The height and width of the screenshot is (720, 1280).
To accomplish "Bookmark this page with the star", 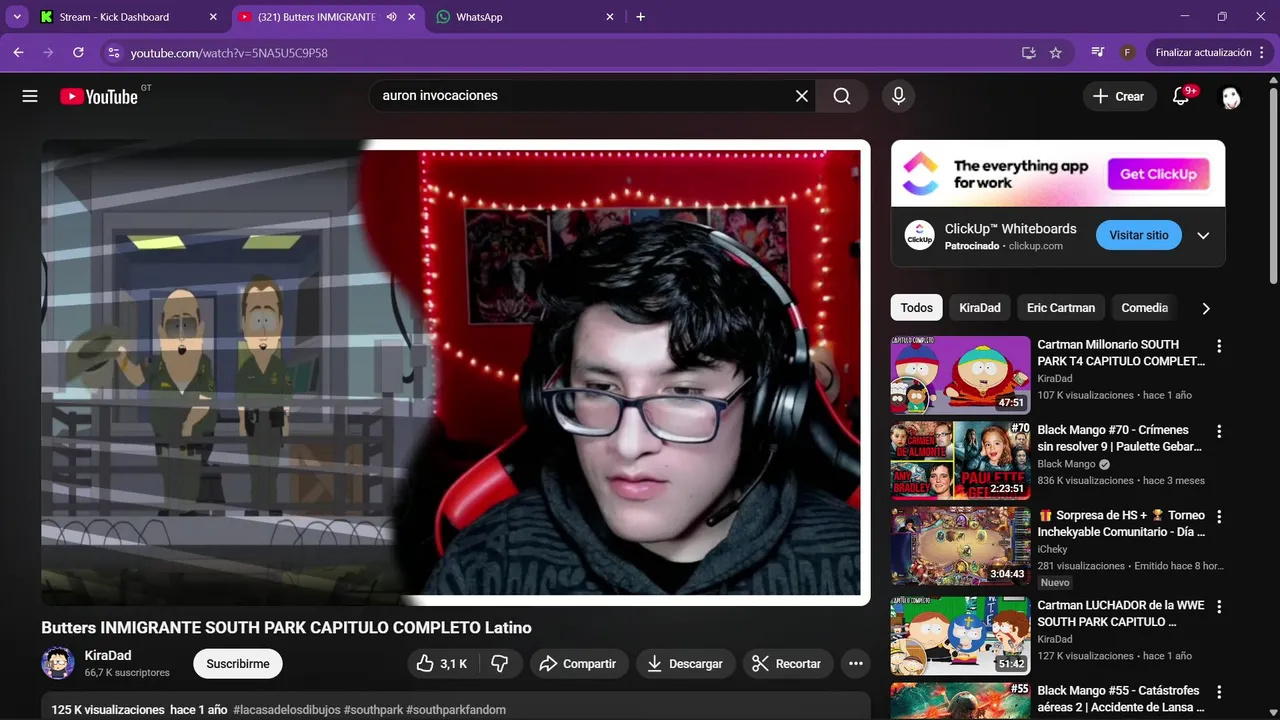I will point(1056,52).
